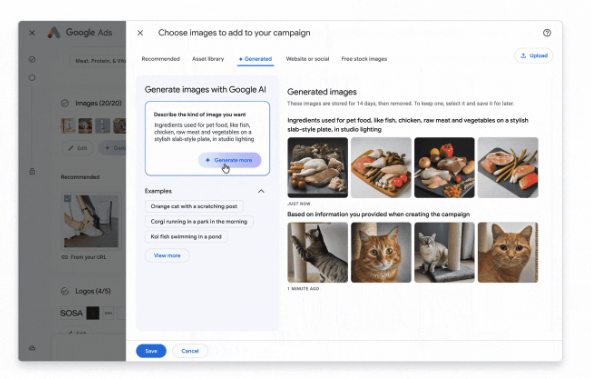The height and width of the screenshot is (379, 591).
Task: Click the Logos (4/5) checkmark icon
Action: tap(65, 291)
